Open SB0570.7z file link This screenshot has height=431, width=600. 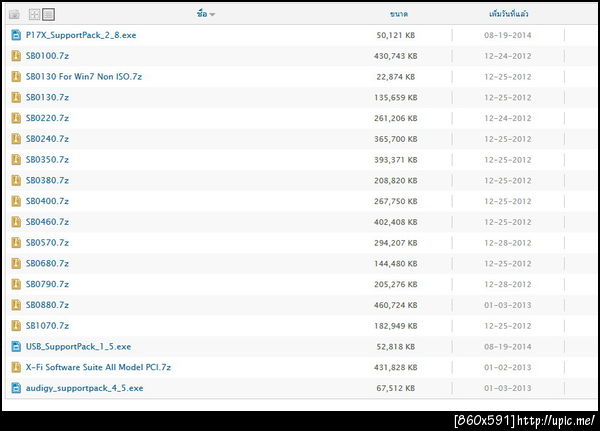47,242
